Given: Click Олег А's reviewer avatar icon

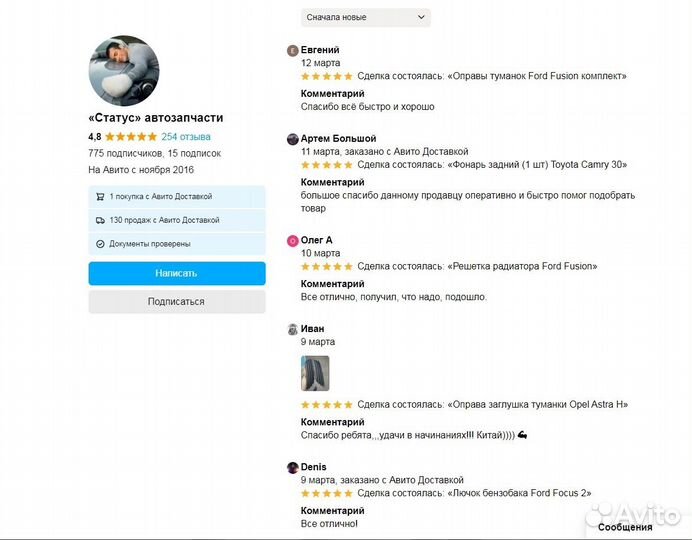Looking at the screenshot, I should (x=292, y=241).
